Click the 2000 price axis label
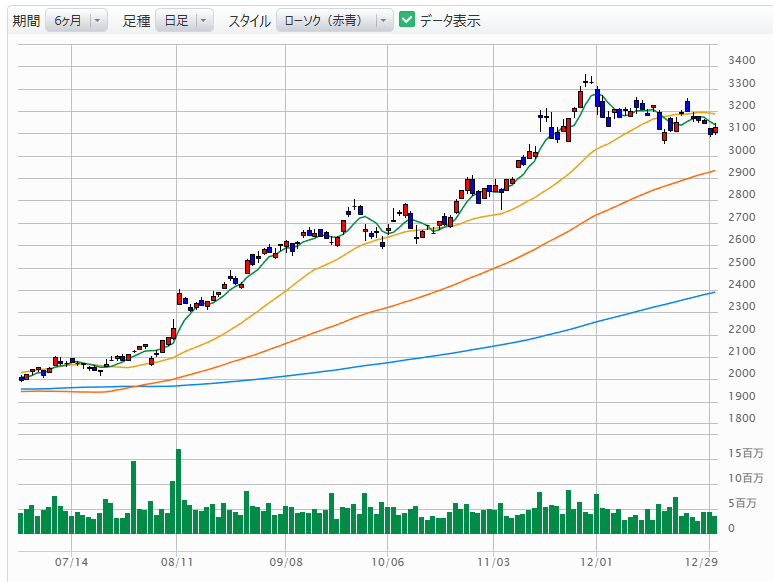The image size is (773, 582). (x=742, y=374)
